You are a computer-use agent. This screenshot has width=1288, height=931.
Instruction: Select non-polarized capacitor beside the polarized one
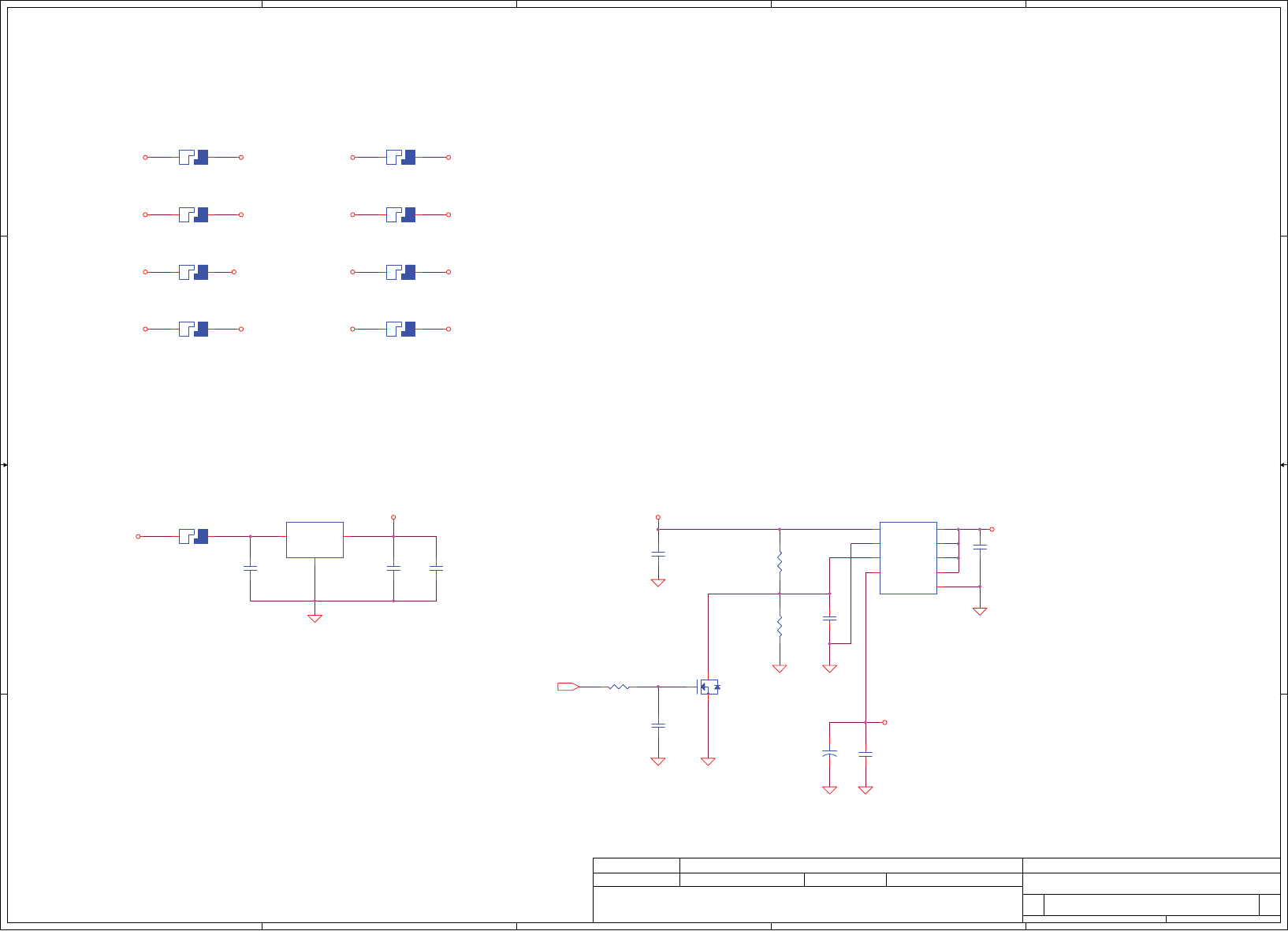point(865,754)
